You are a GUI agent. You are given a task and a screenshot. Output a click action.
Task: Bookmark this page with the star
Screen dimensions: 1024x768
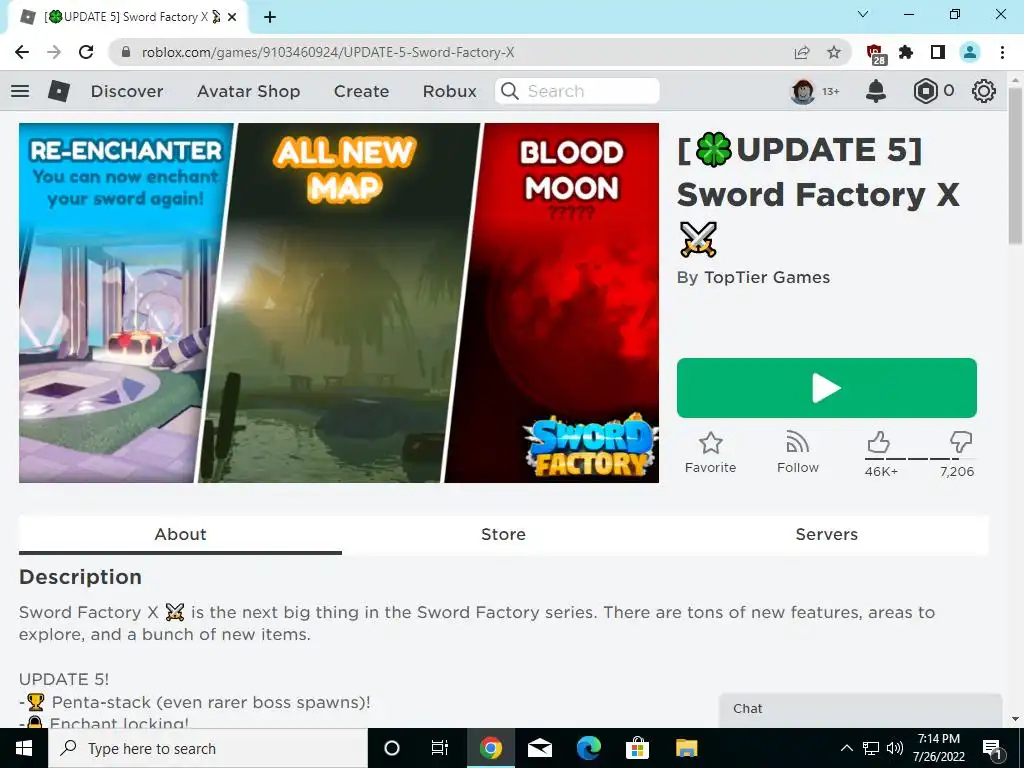pos(834,52)
